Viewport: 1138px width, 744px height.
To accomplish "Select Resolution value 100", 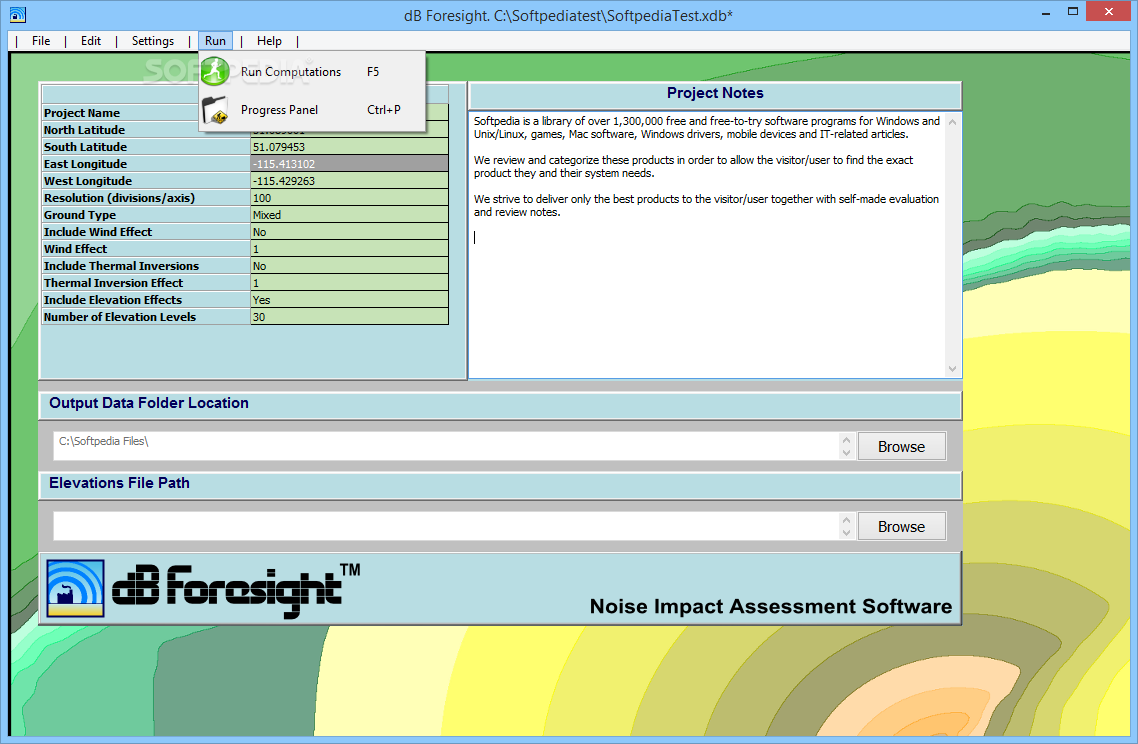I will (349, 197).
